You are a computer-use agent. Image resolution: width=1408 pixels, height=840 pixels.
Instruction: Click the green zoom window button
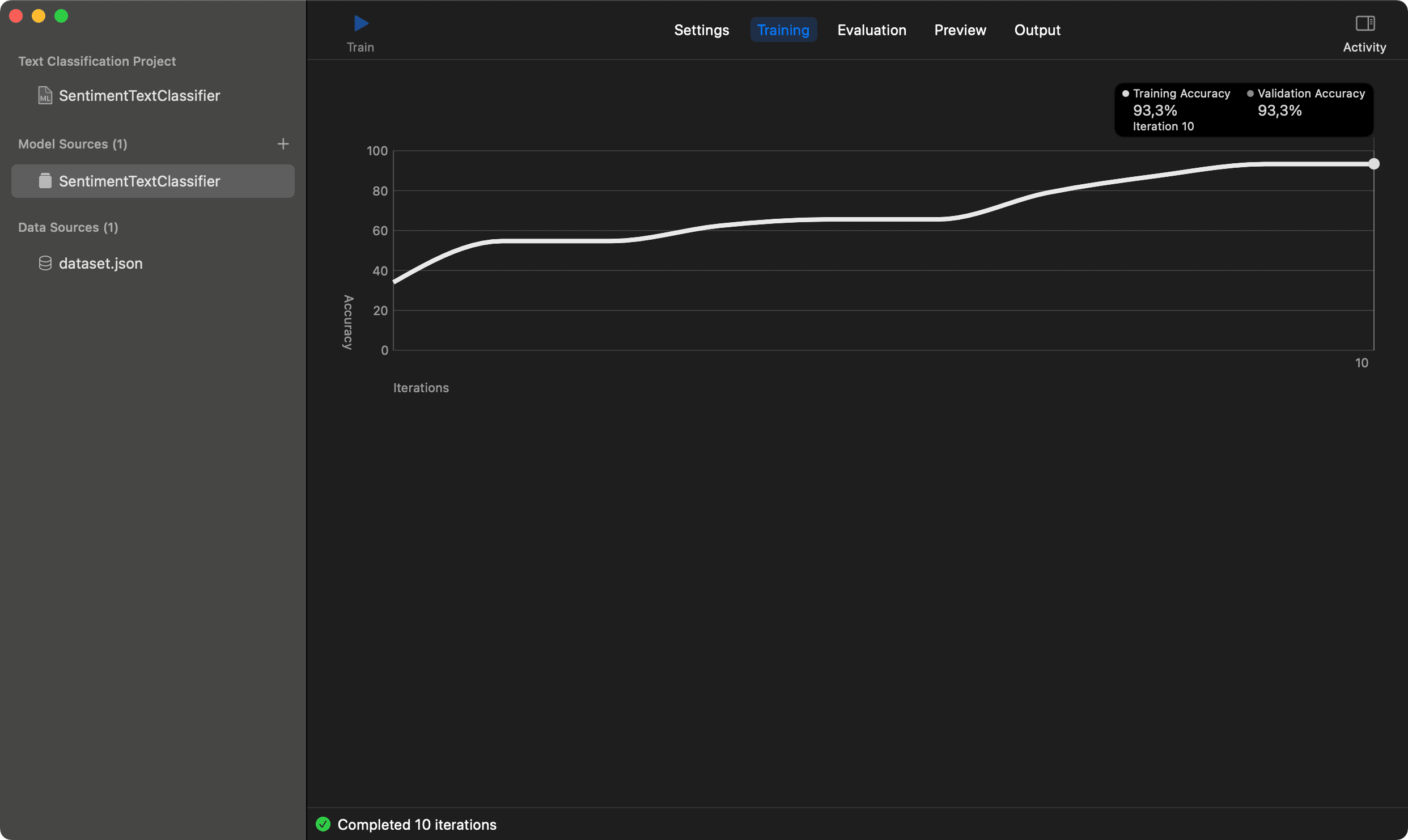coord(61,16)
